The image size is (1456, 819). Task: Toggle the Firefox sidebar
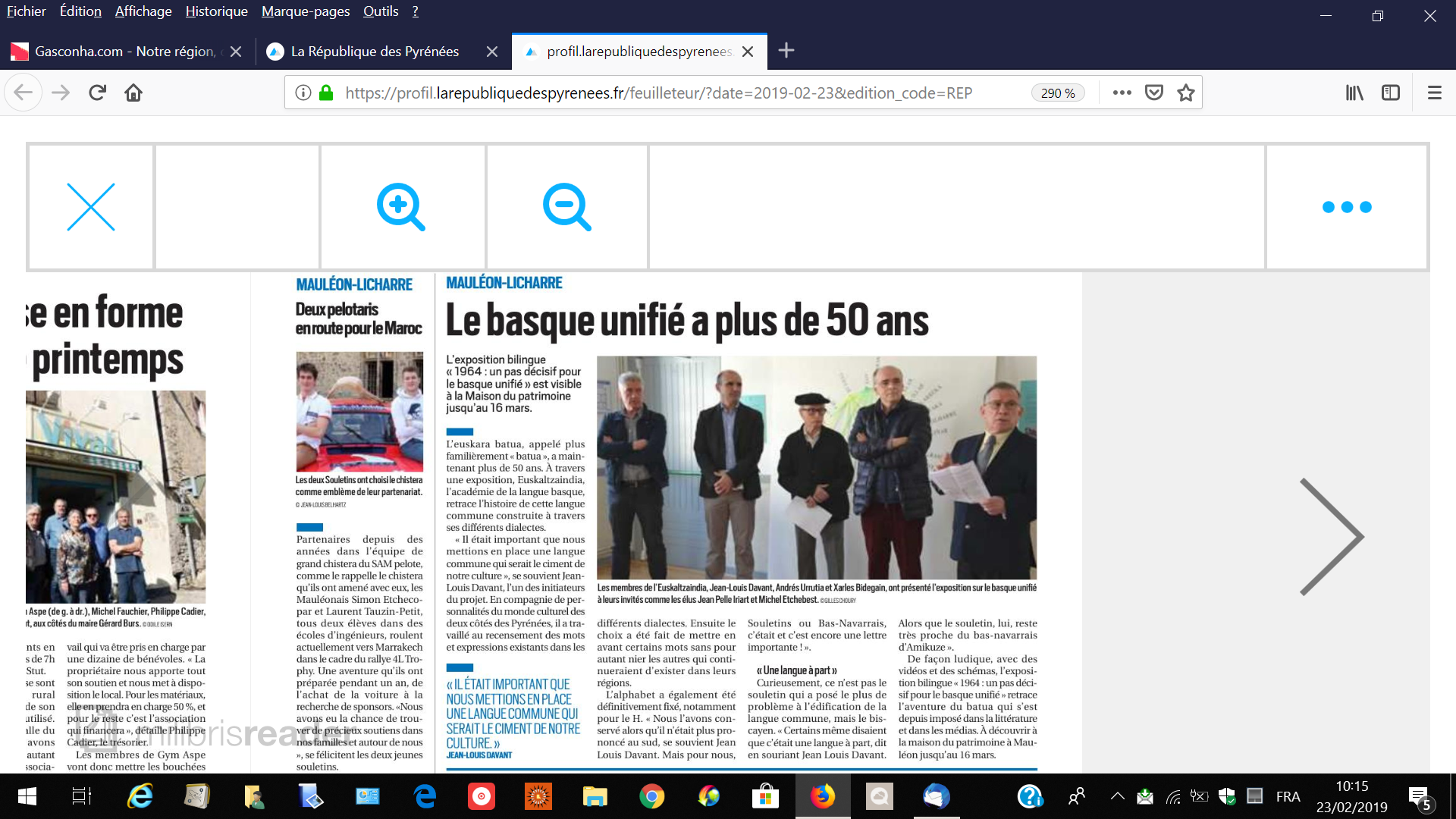tap(1391, 93)
